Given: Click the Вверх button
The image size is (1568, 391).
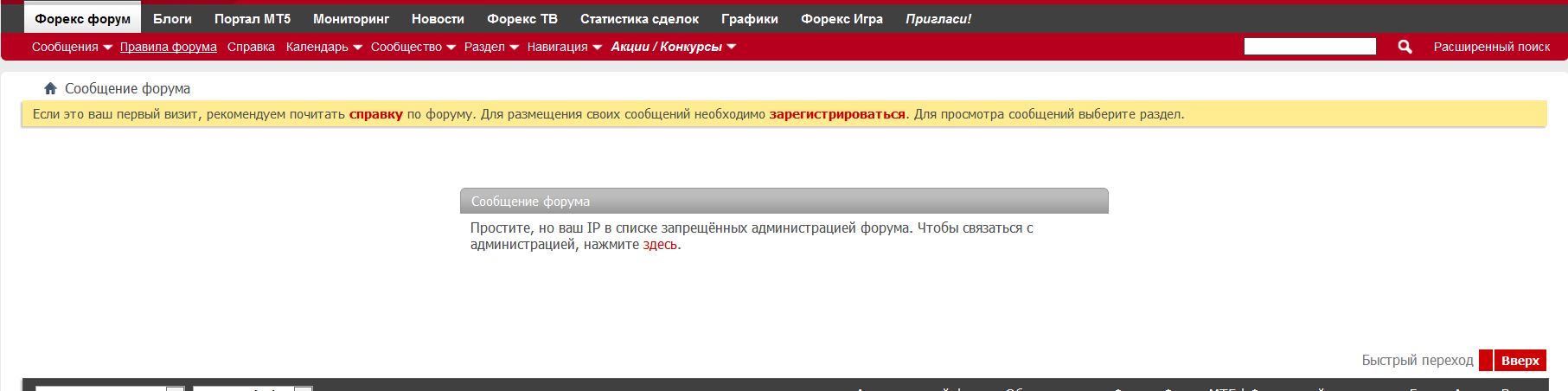Looking at the screenshot, I should pyautogui.click(x=1520, y=360).
